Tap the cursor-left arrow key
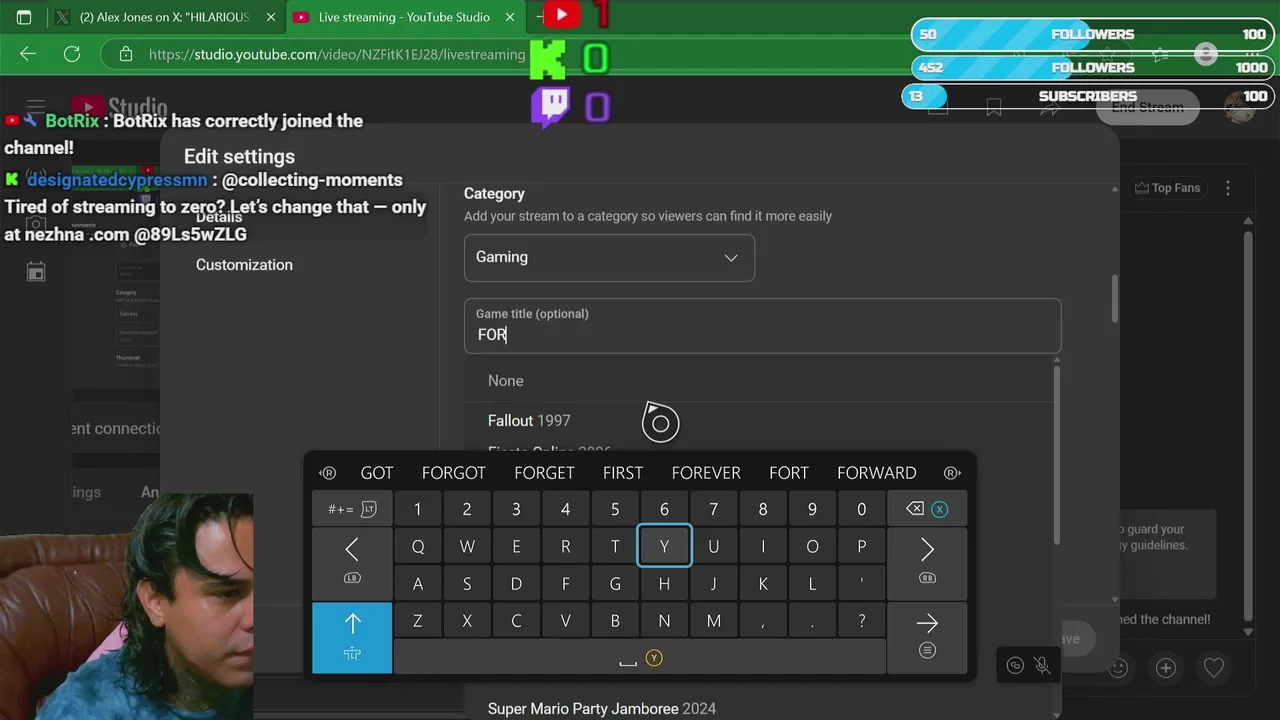1280x720 pixels. click(x=352, y=564)
